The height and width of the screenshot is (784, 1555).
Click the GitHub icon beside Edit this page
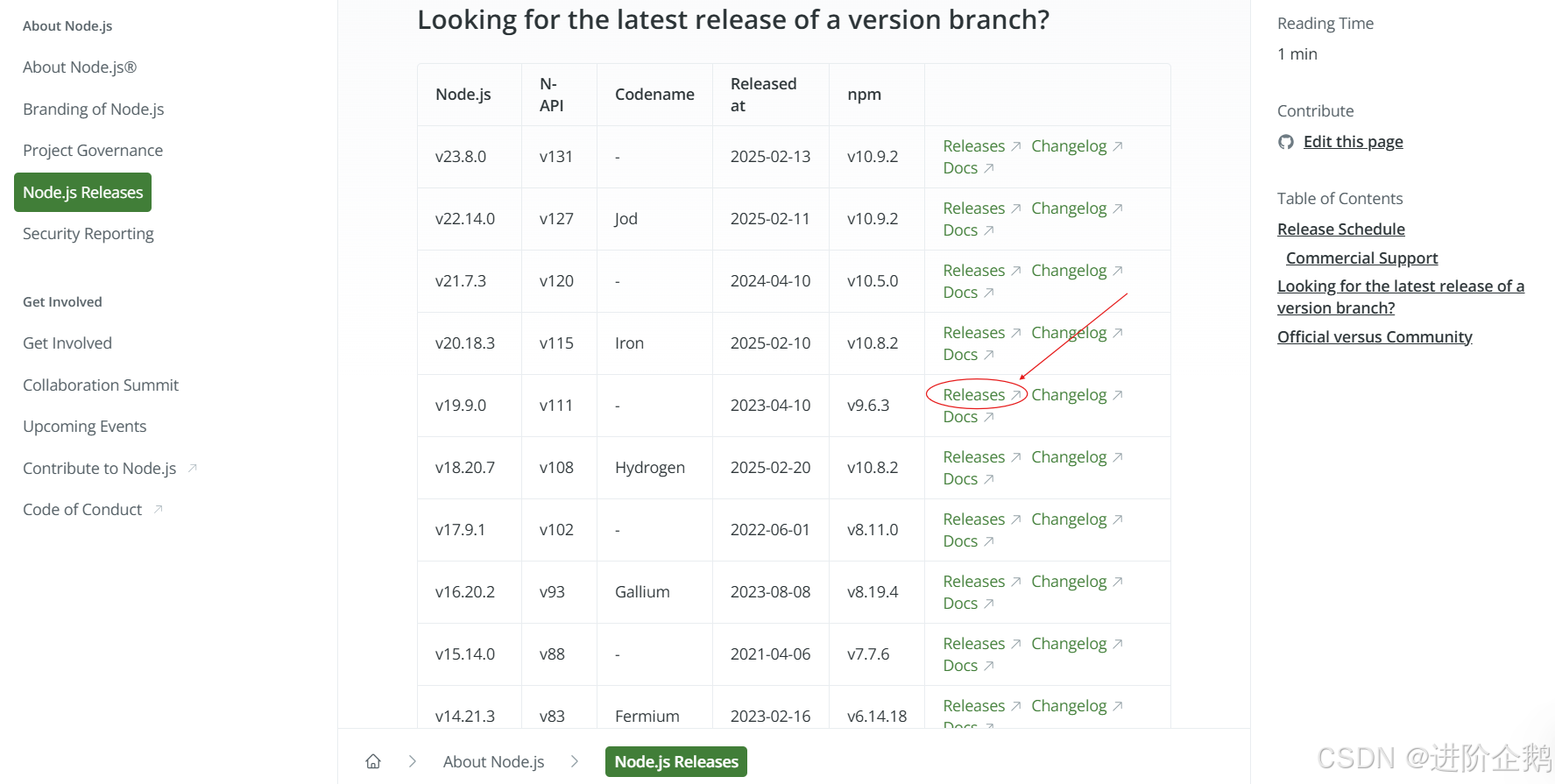click(1285, 142)
